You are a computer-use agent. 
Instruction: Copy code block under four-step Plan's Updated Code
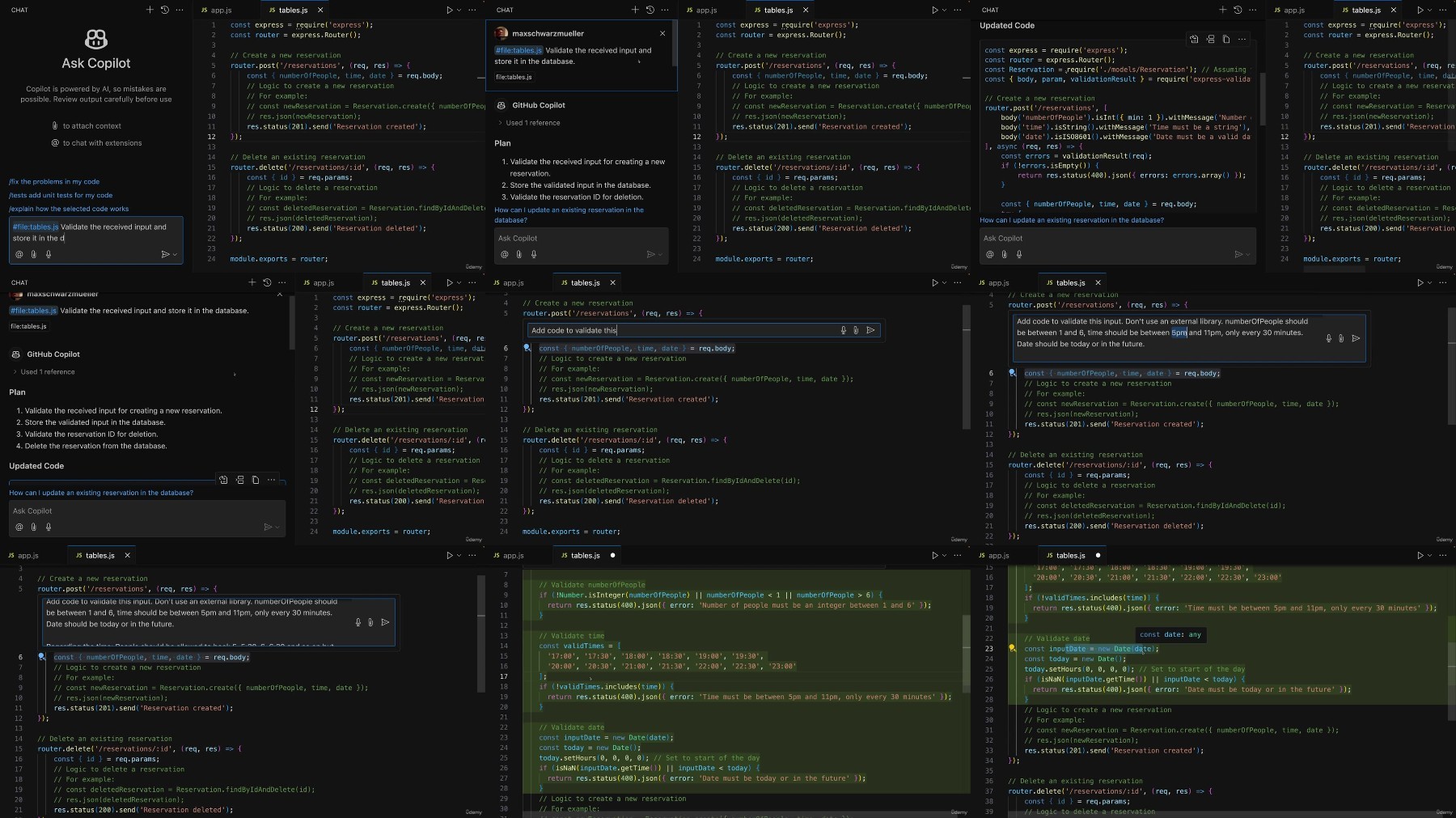point(256,480)
